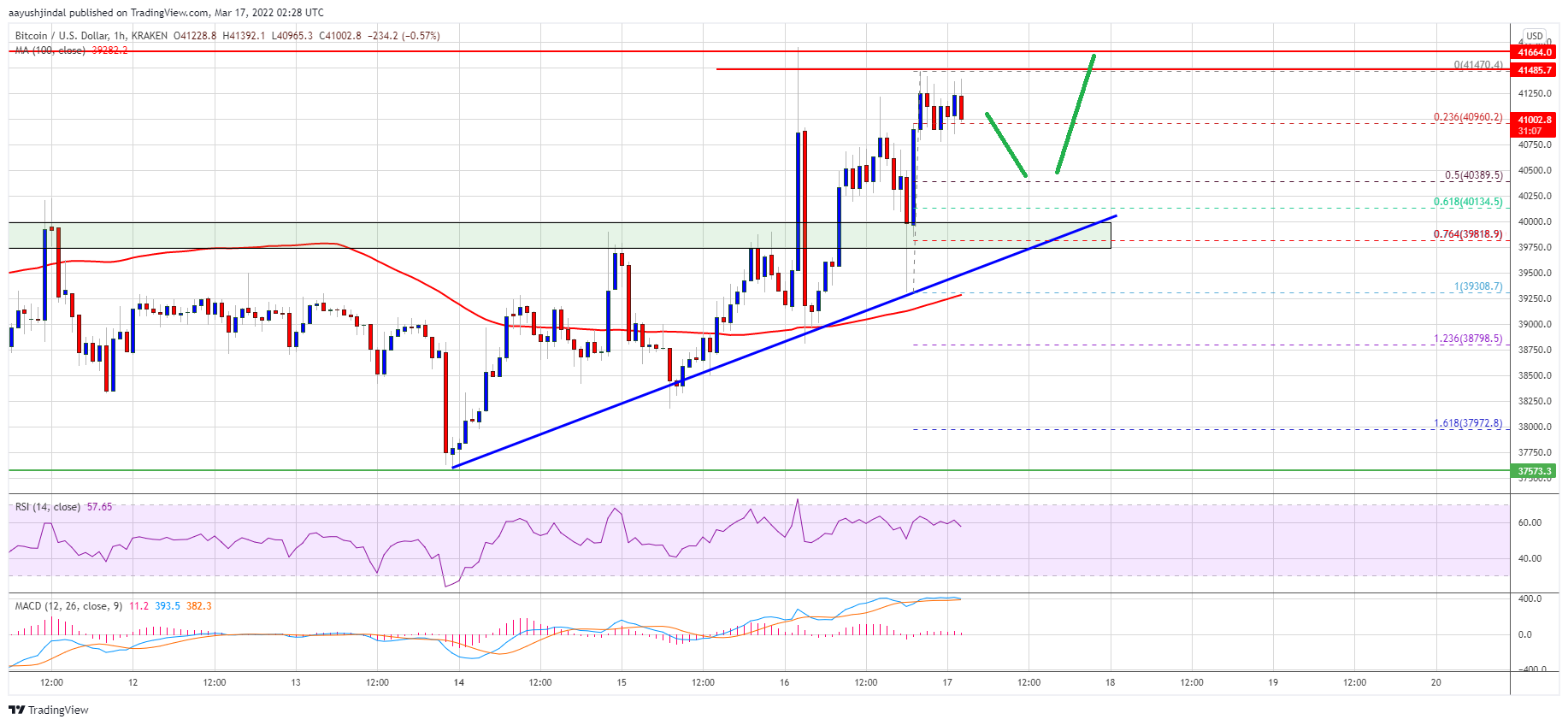This screenshot has height=725, width=1568.
Task: Select the 0.236 (40960.2) Fibonacci label
Action: (1467, 117)
